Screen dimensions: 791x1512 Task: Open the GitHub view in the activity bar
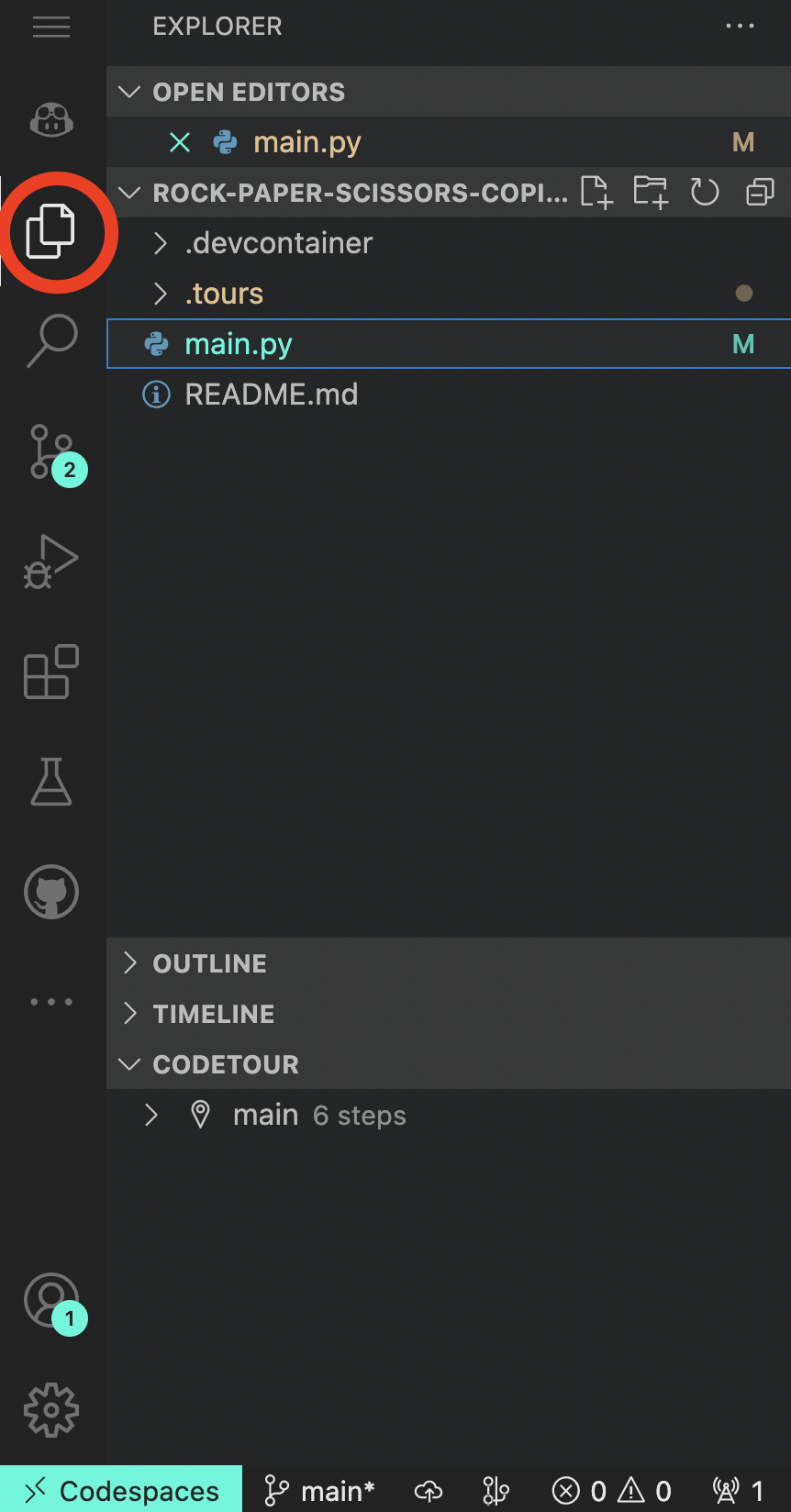[x=50, y=891]
